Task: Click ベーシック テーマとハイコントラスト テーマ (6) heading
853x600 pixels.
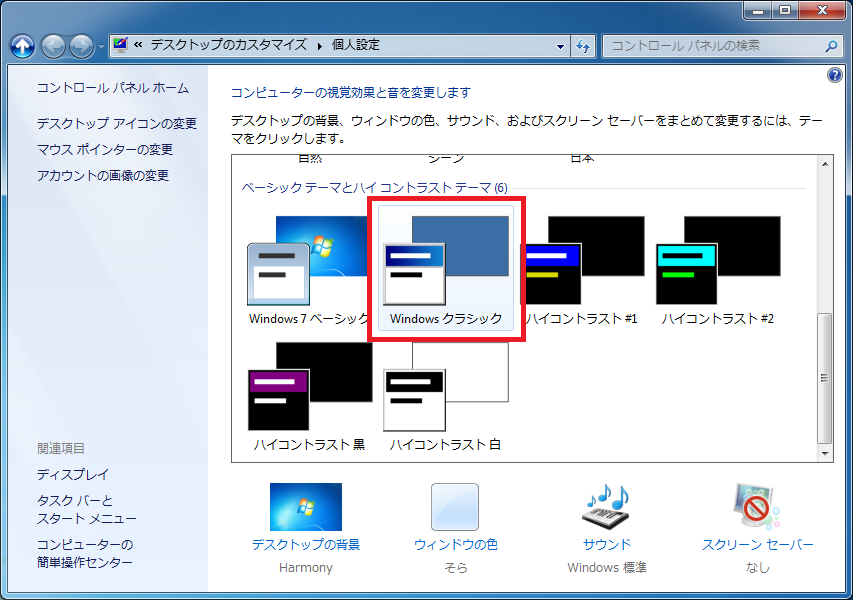Action: 374,188
